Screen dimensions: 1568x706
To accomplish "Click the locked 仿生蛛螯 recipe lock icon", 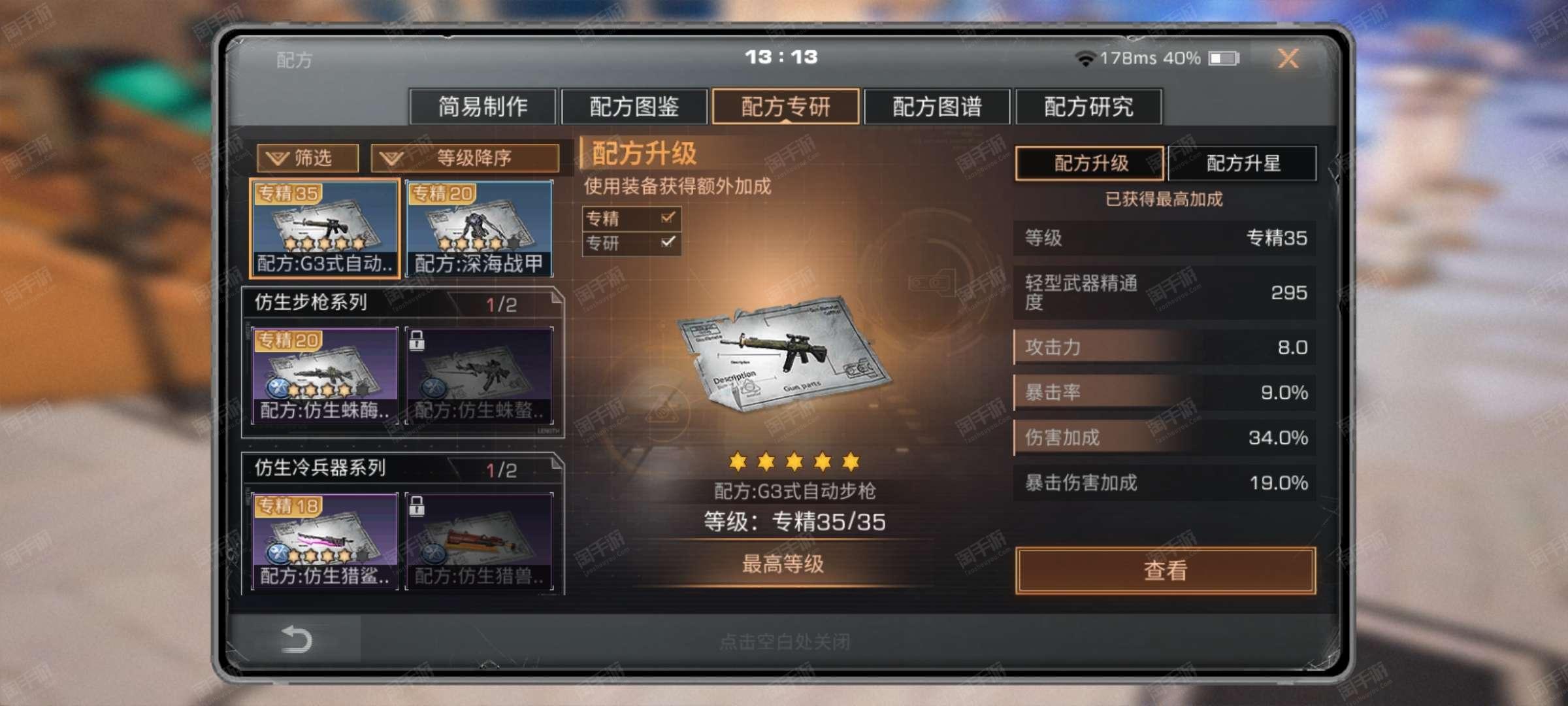I will pyautogui.click(x=416, y=340).
